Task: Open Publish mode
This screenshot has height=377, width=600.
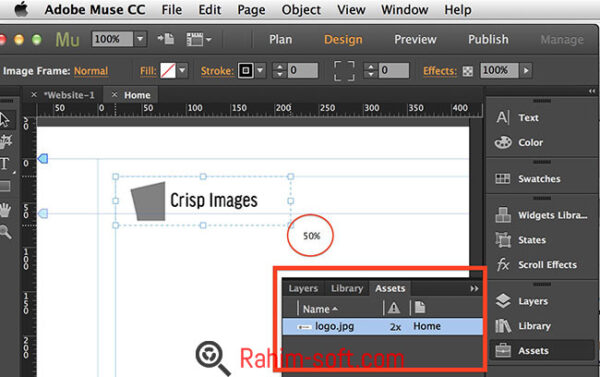Action: pyautogui.click(x=488, y=39)
